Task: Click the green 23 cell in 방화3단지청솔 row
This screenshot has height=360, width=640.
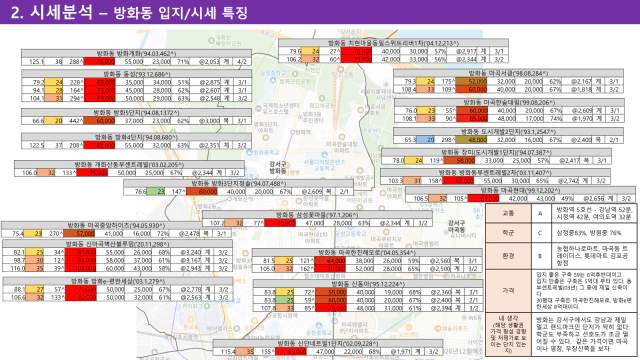Action: [156, 191]
